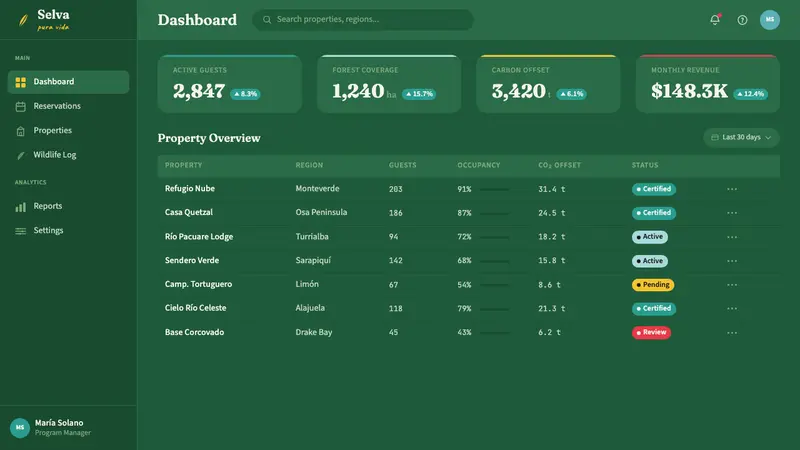Click the Property Overview heading
This screenshot has height=450, width=800.
click(x=209, y=138)
